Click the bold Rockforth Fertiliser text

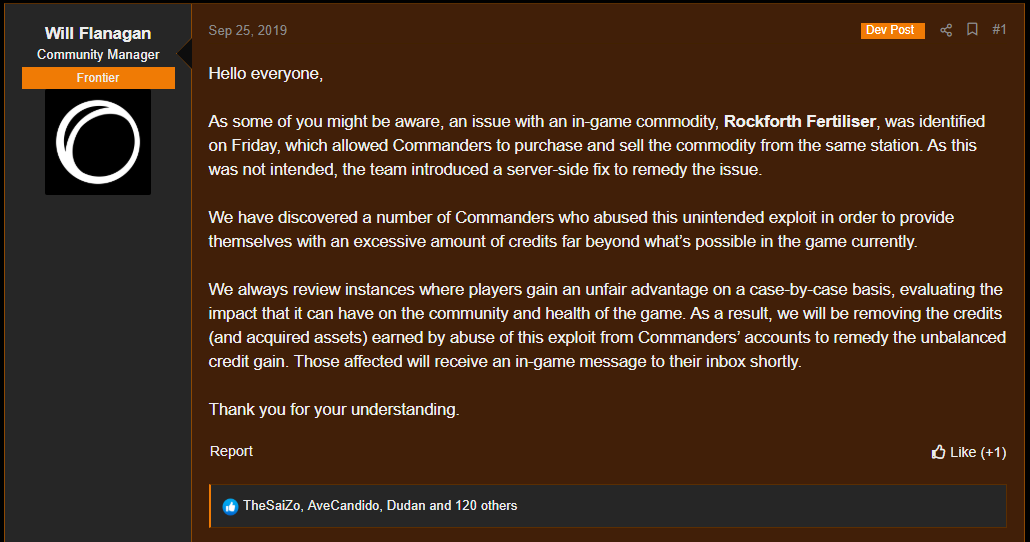[x=799, y=122]
